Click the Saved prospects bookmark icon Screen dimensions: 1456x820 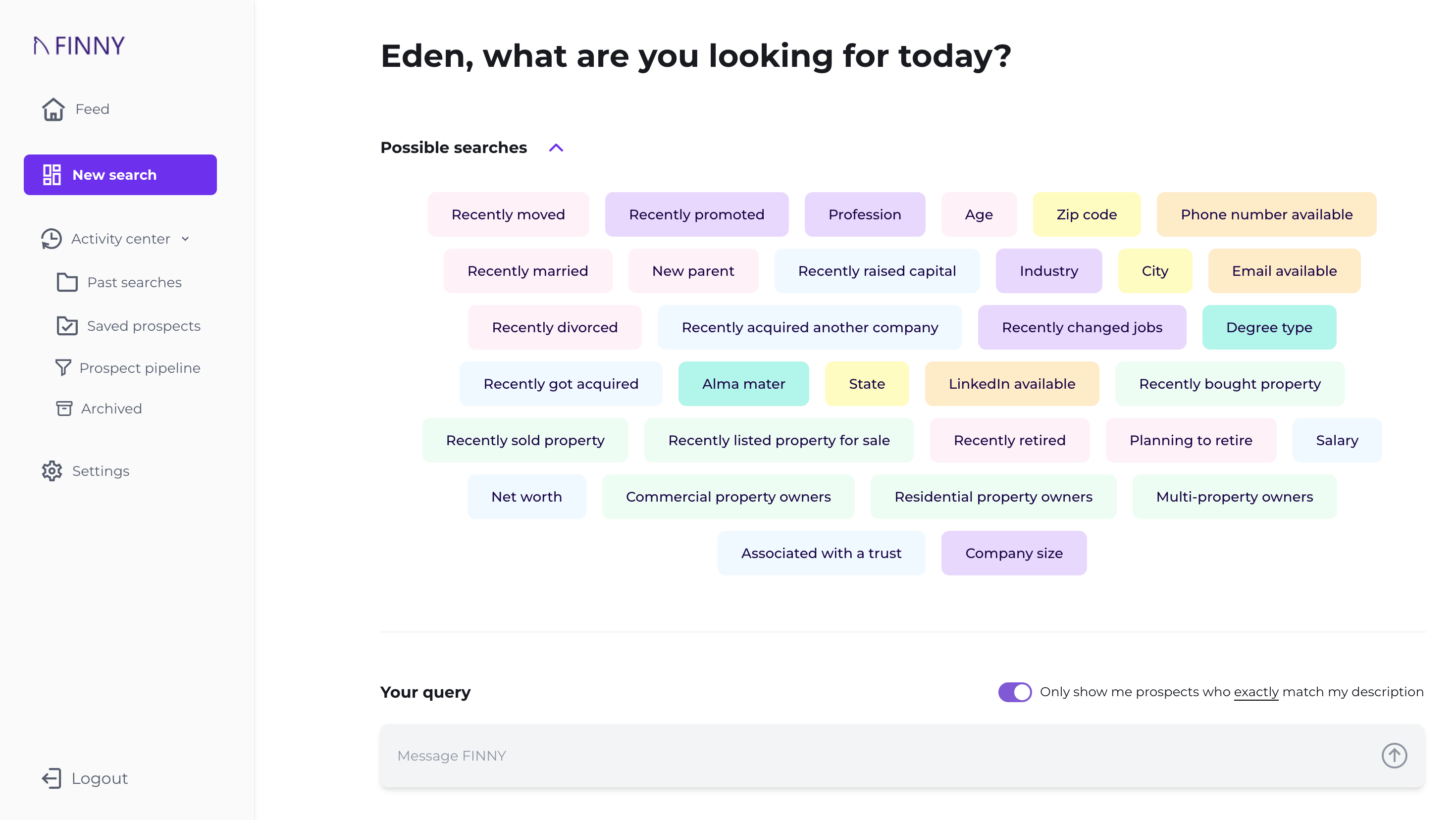[65, 325]
